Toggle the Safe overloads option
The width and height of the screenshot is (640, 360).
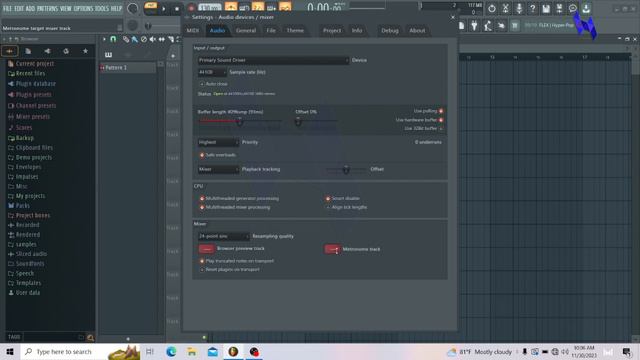(202, 155)
